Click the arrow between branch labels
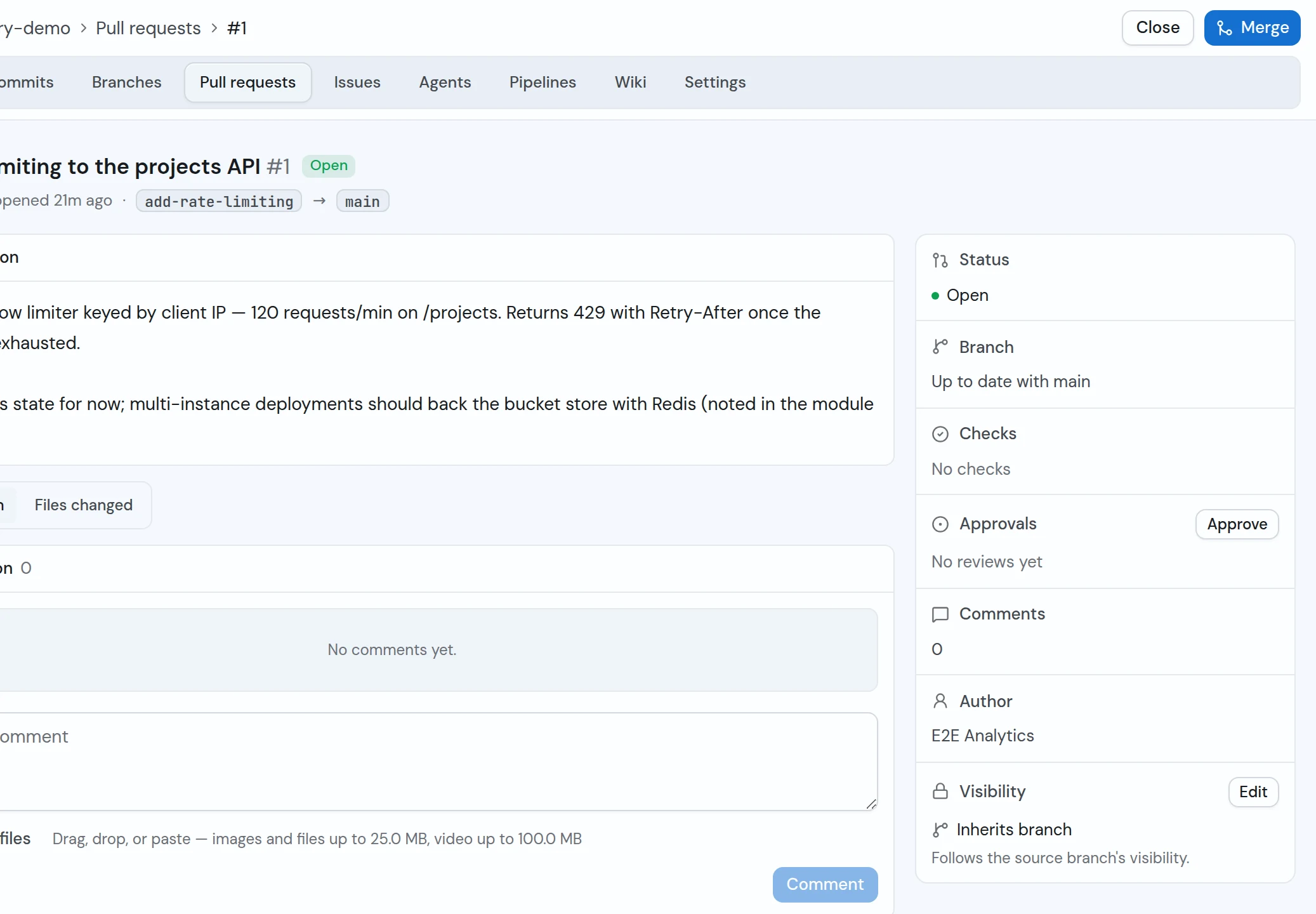Viewport: 1316px width, 914px height. click(319, 201)
